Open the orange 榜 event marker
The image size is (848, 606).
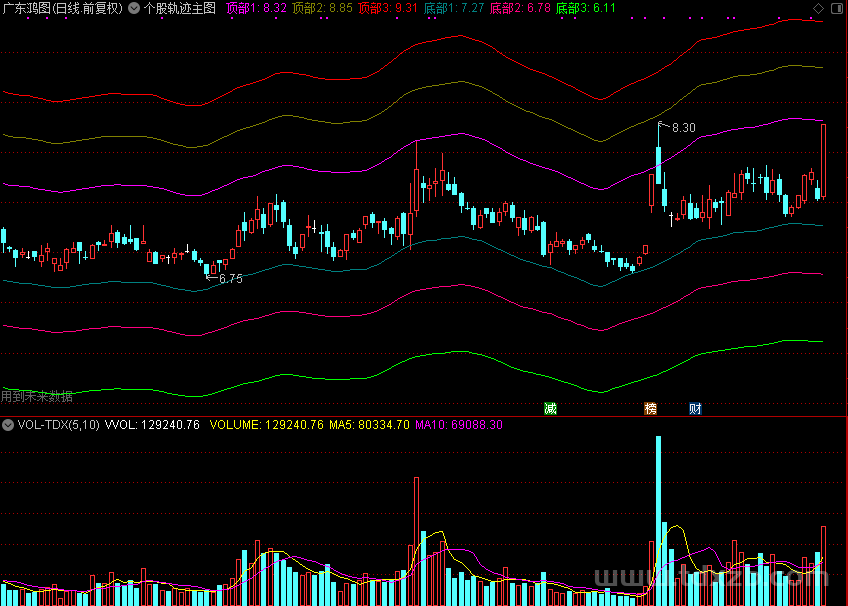click(x=650, y=409)
